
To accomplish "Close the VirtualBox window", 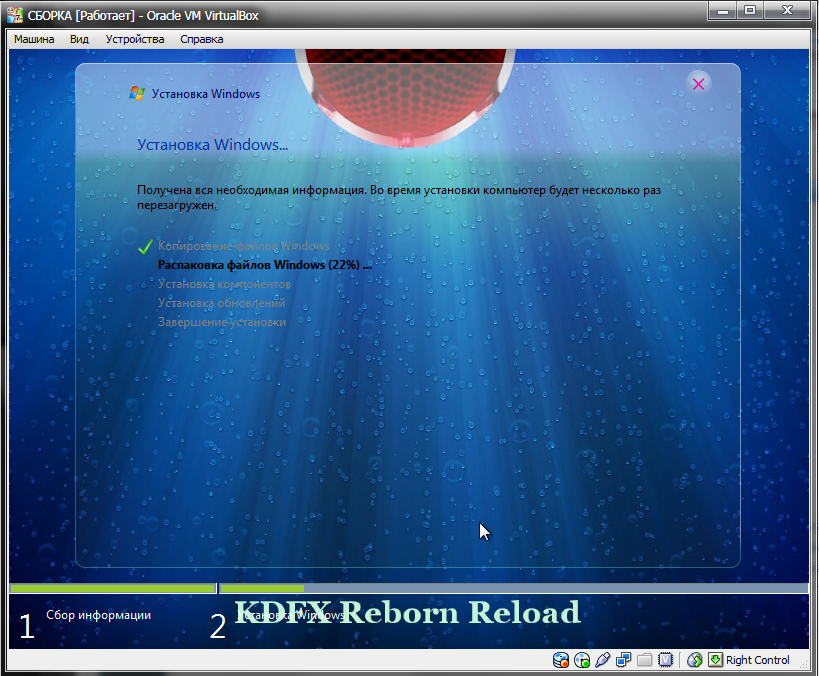I will [x=788, y=10].
